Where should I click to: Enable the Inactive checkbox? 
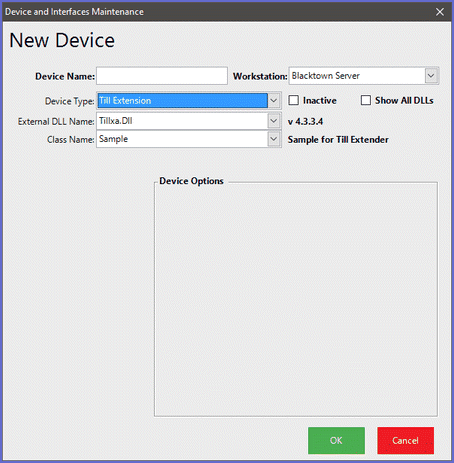[293, 100]
